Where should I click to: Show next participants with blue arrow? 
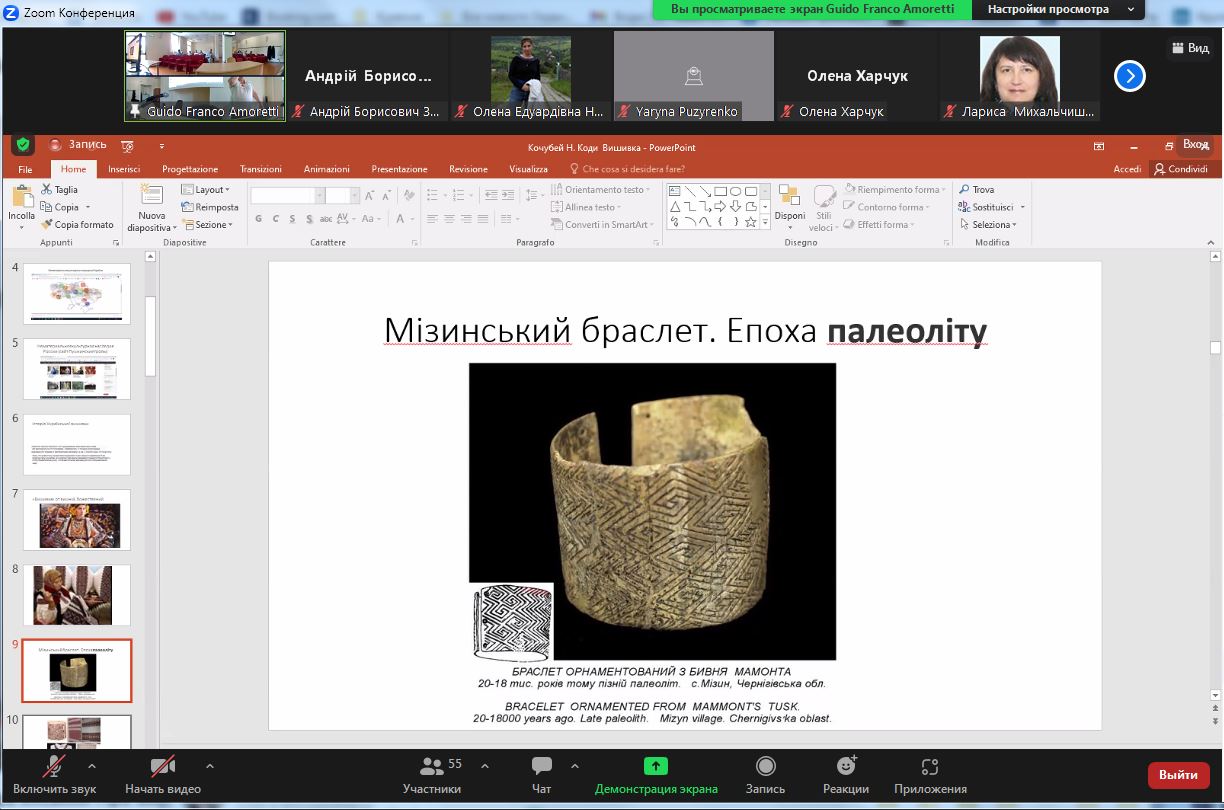1129,76
